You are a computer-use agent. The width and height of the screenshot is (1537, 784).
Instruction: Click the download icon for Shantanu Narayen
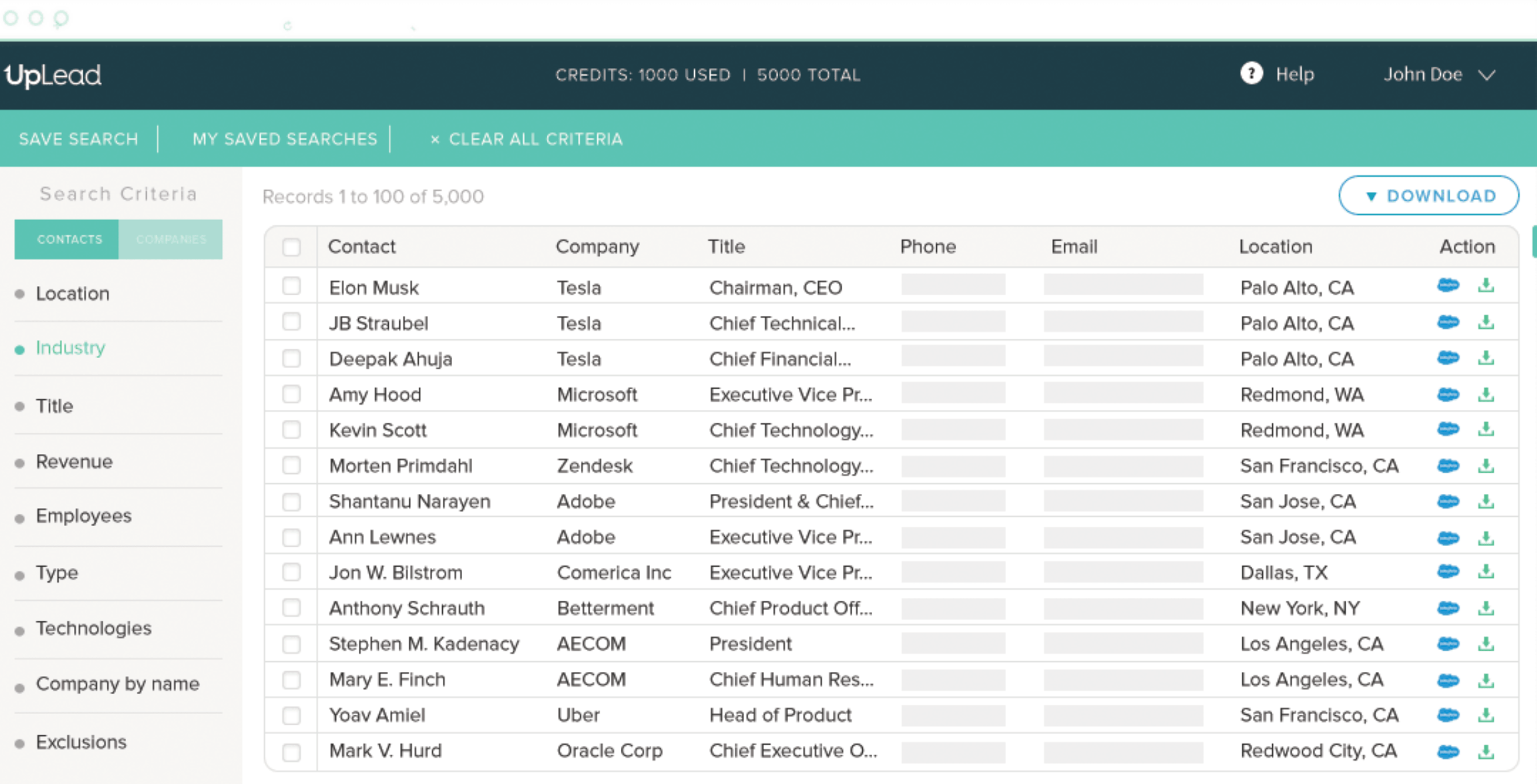(x=1486, y=501)
